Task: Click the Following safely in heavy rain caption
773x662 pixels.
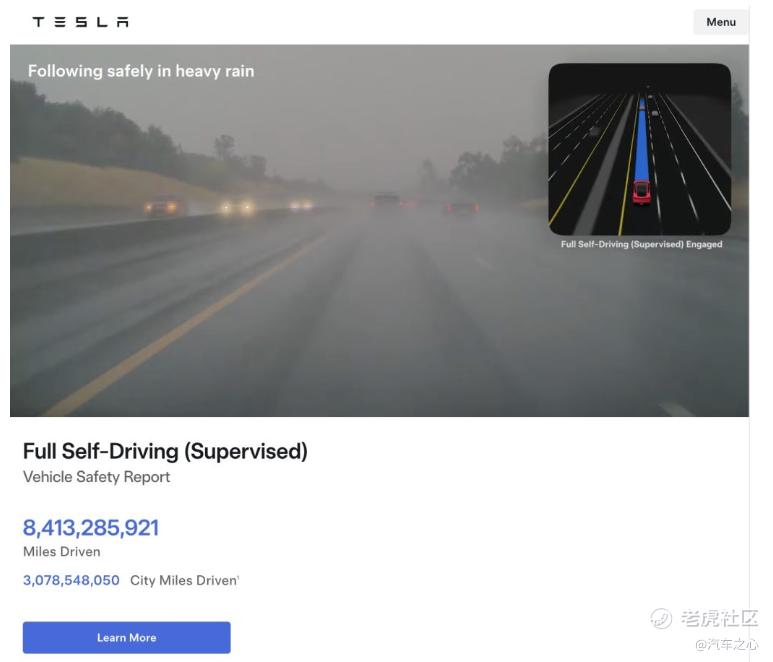Action: 141,71
